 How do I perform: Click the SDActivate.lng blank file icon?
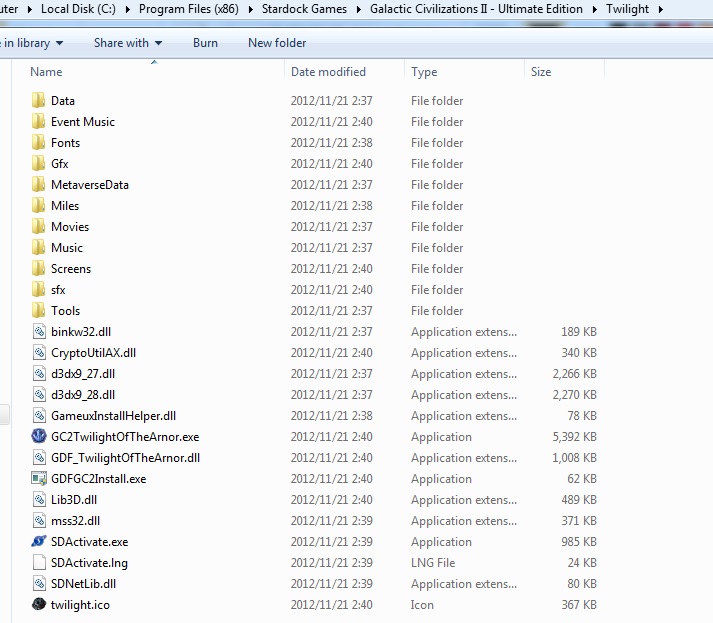pyautogui.click(x=39, y=562)
